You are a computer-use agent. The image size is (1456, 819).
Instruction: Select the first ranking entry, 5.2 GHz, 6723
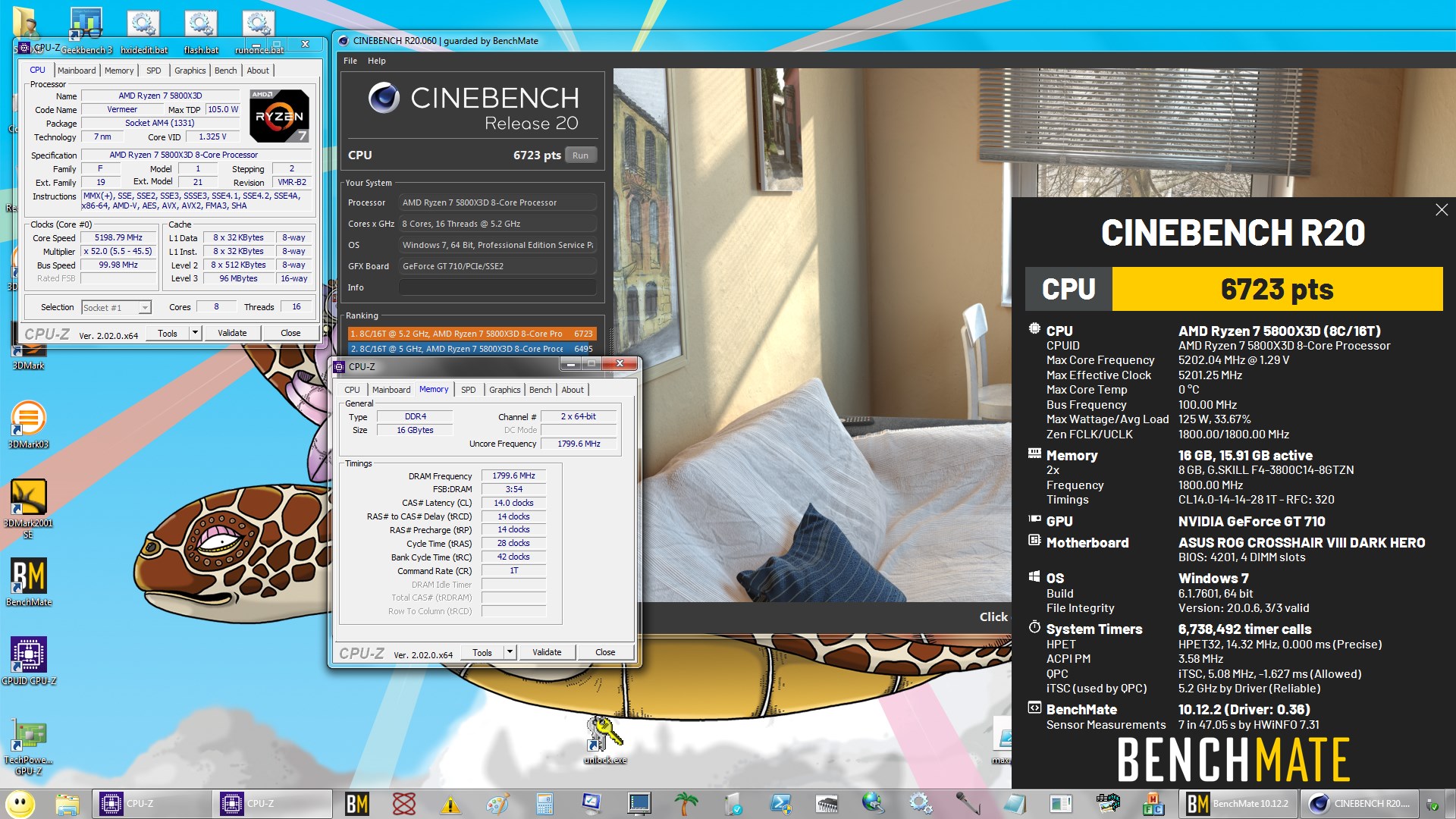point(472,334)
